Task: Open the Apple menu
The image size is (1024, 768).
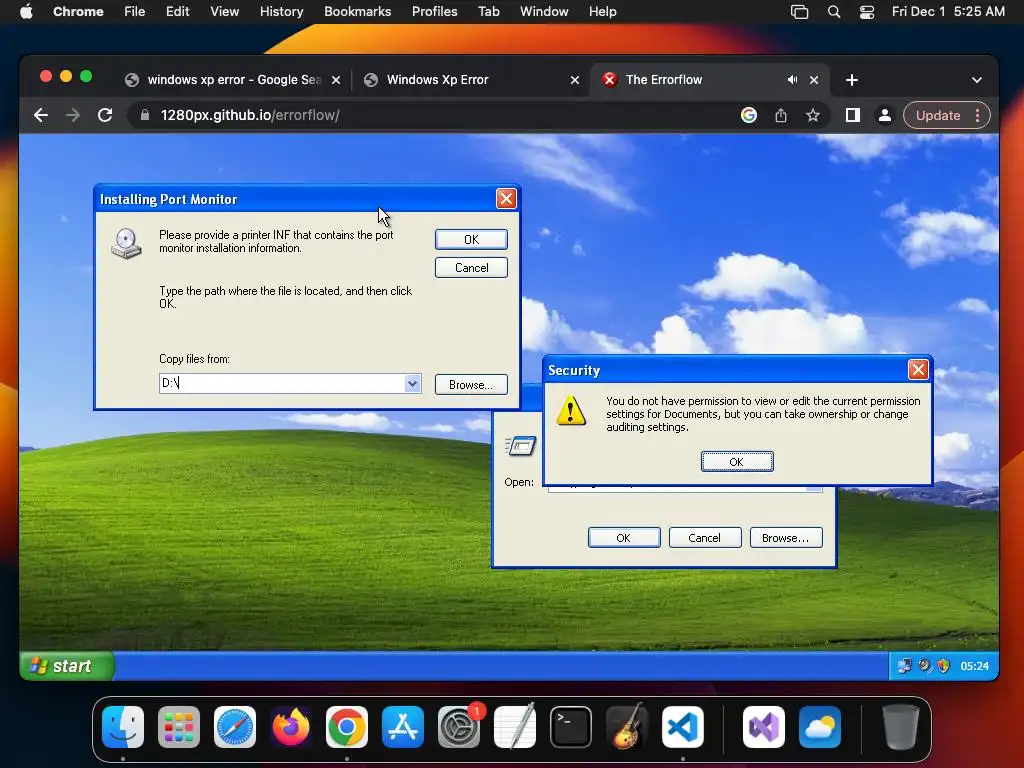Action: tap(26, 11)
